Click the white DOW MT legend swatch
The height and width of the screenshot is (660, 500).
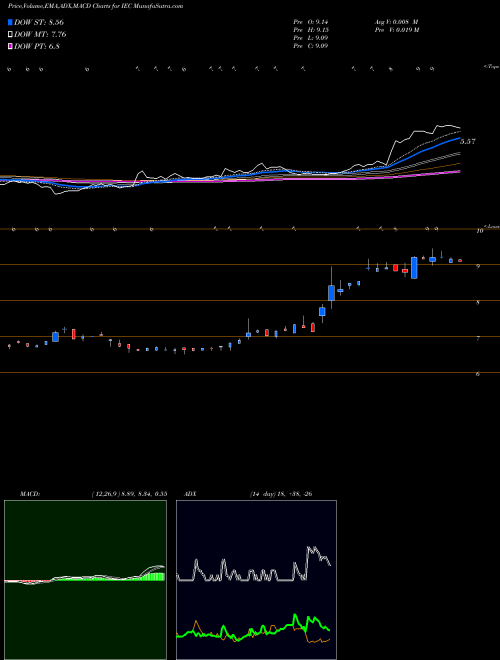coord(11,34)
